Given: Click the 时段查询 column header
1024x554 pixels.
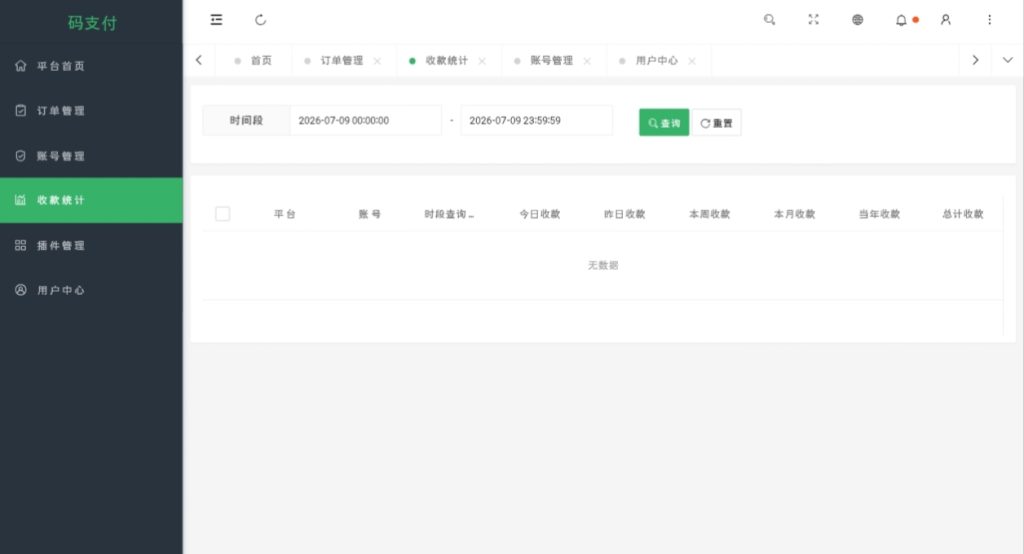Looking at the screenshot, I should click(x=449, y=214).
